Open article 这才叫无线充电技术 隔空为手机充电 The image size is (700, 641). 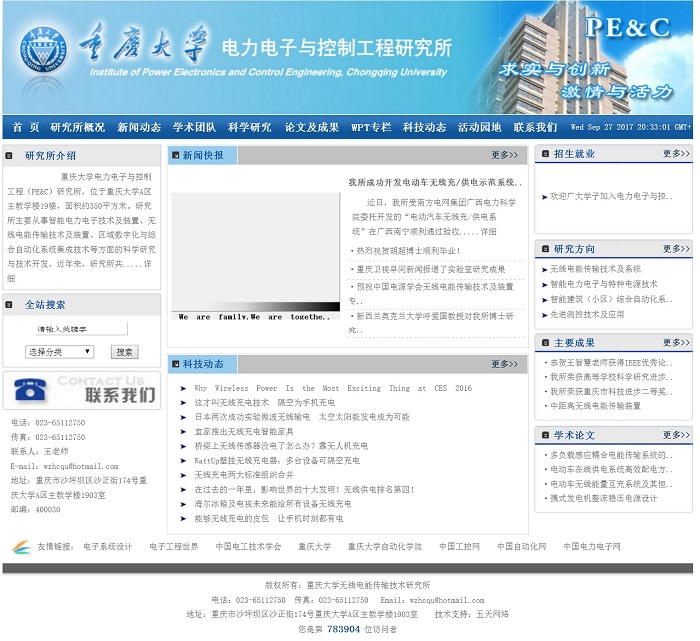tap(264, 403)
